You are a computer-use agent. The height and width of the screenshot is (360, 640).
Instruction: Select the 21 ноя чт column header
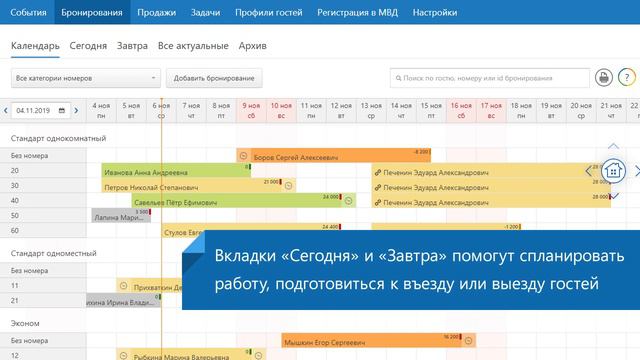pos(611,111)
